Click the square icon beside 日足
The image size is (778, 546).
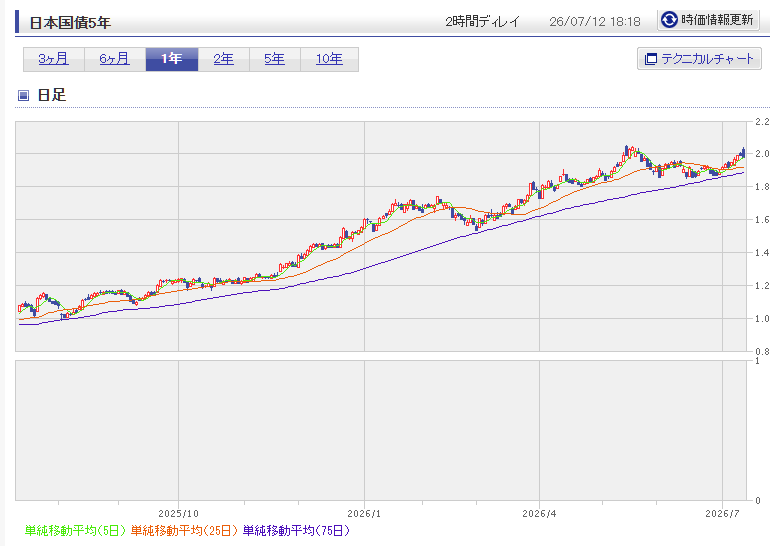[23, 95]
